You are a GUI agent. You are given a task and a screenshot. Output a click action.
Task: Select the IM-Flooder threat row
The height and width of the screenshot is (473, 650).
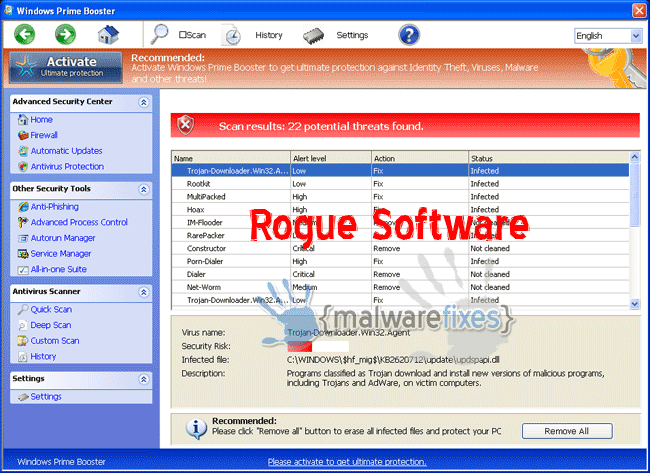click(x=400, y=223)
